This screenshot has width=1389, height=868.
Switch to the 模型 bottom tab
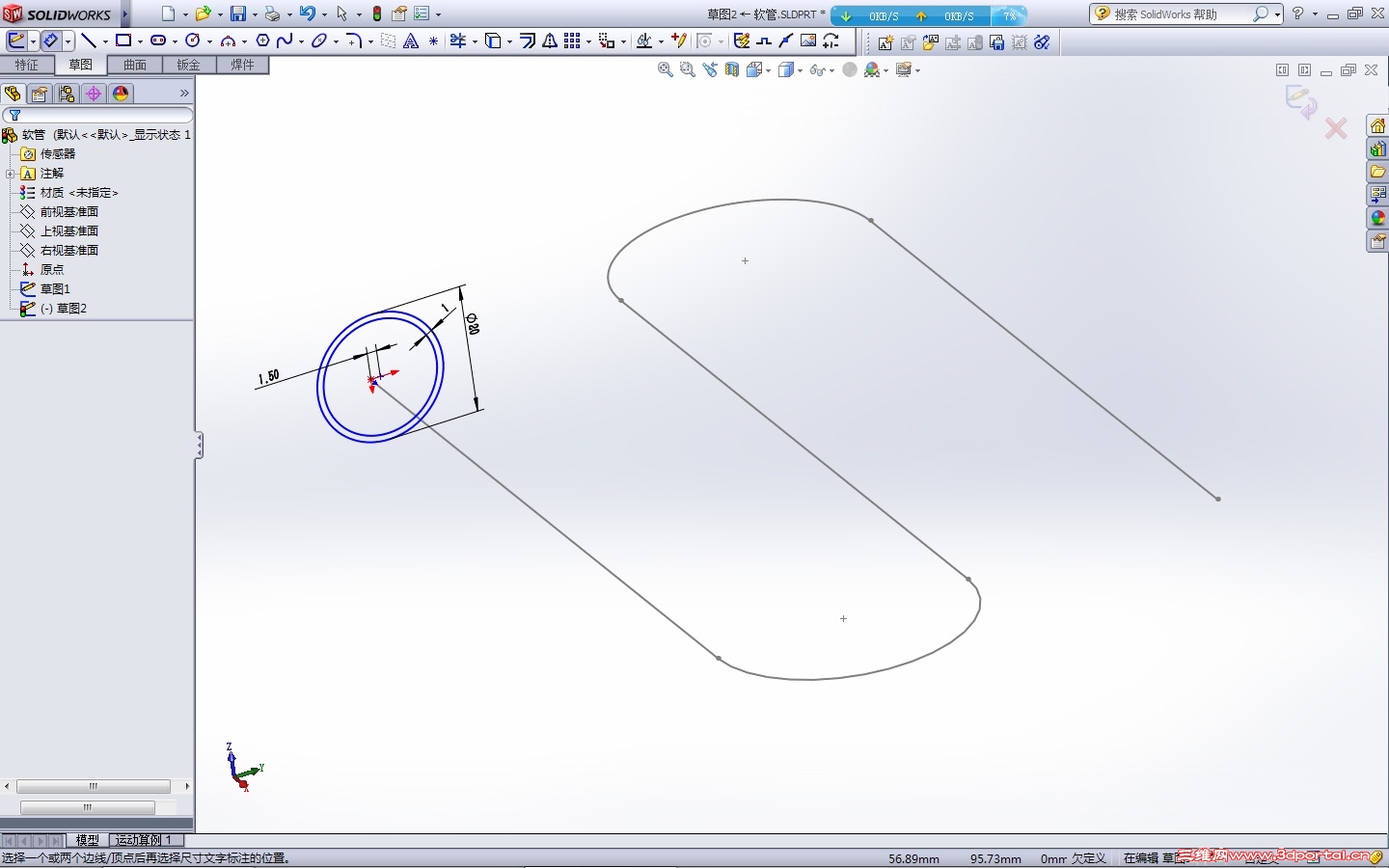click(x=88, y=840)
